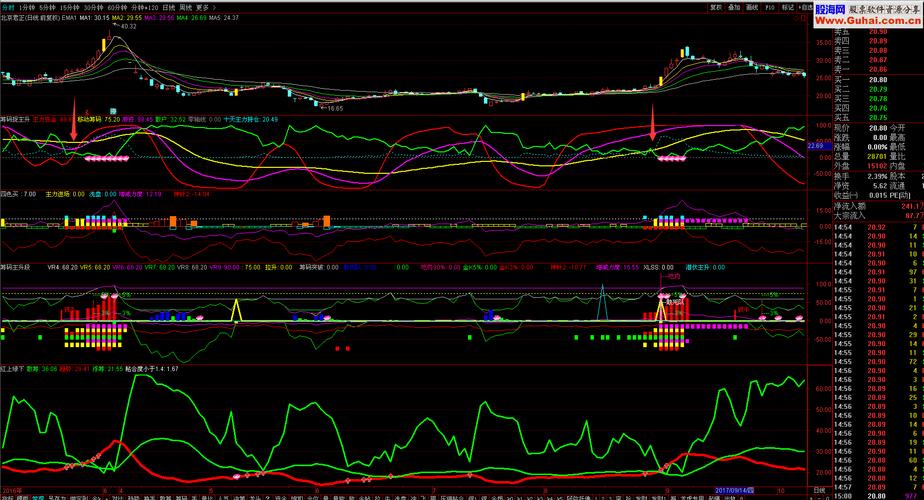924x500 pixels.
Task: Select the 15分钟 period tab
Action: (70, 8)
